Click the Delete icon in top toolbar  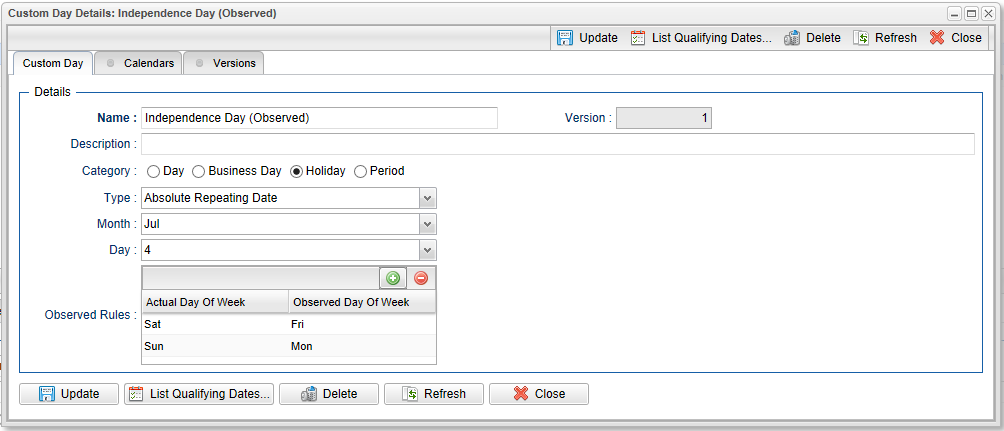(792, 38)
